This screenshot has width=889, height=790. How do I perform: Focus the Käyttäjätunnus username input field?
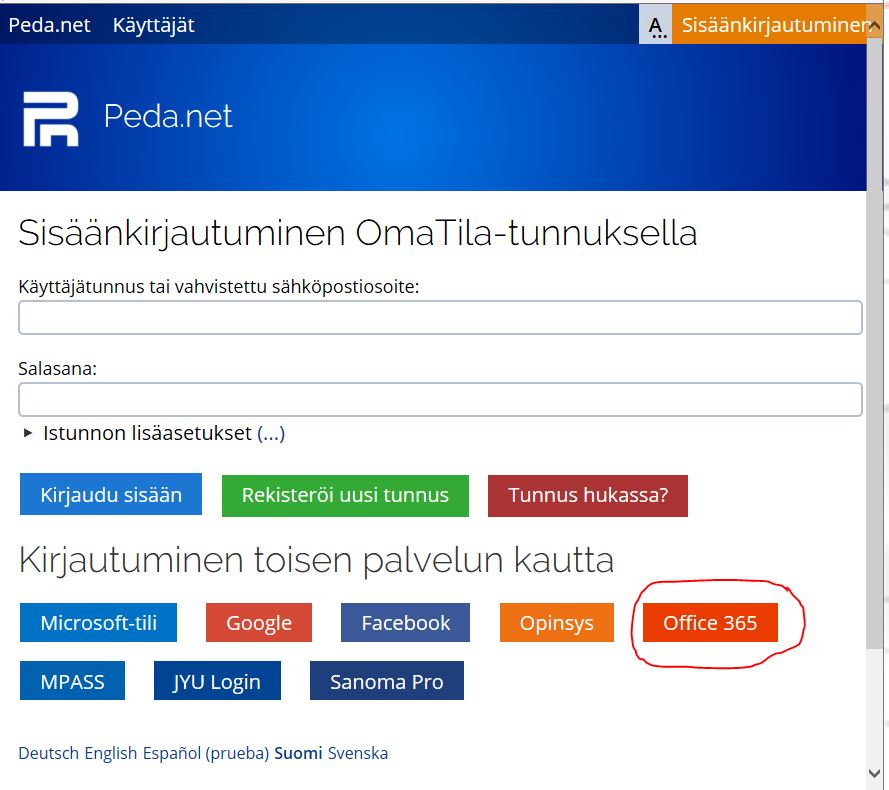440,317
